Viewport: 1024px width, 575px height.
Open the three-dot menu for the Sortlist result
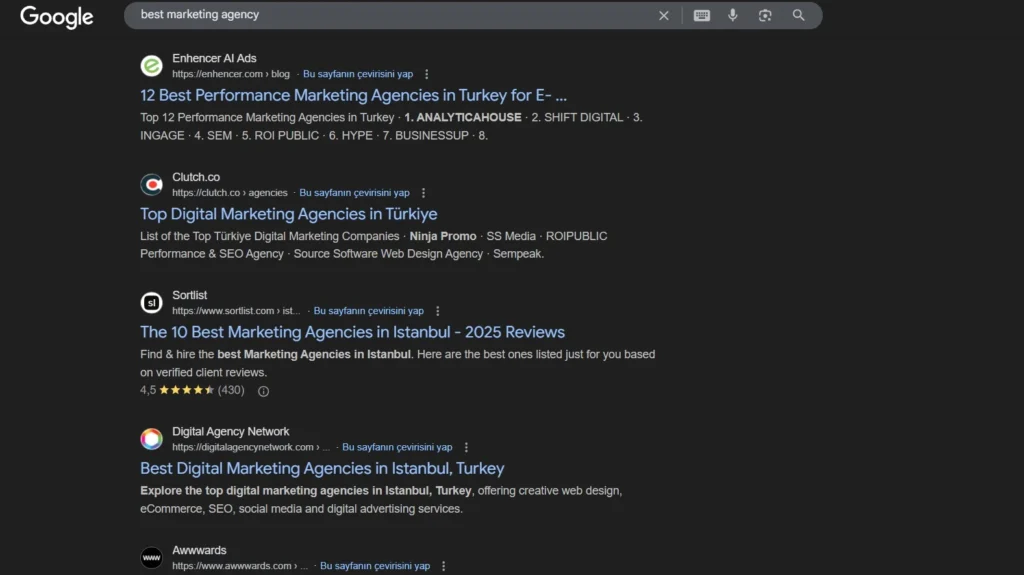(x=438, y=311)
